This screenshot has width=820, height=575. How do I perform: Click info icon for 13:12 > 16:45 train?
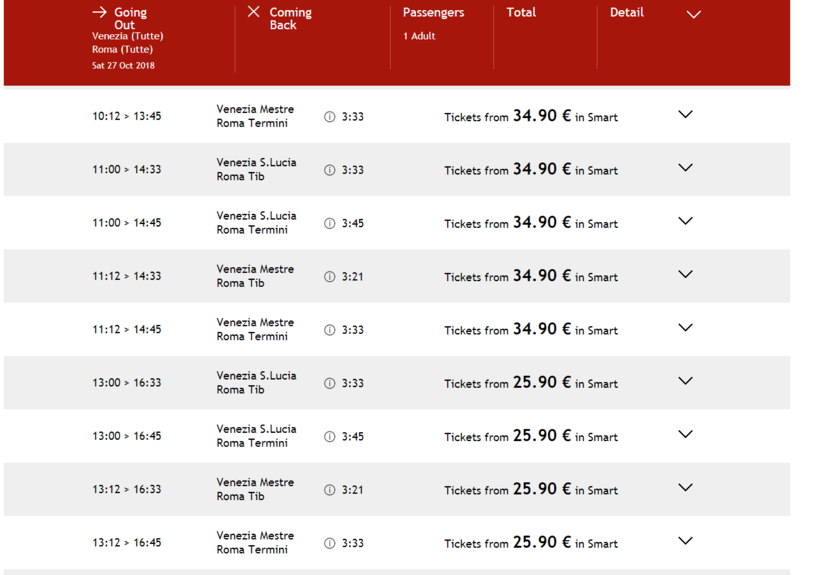point(330,543)
